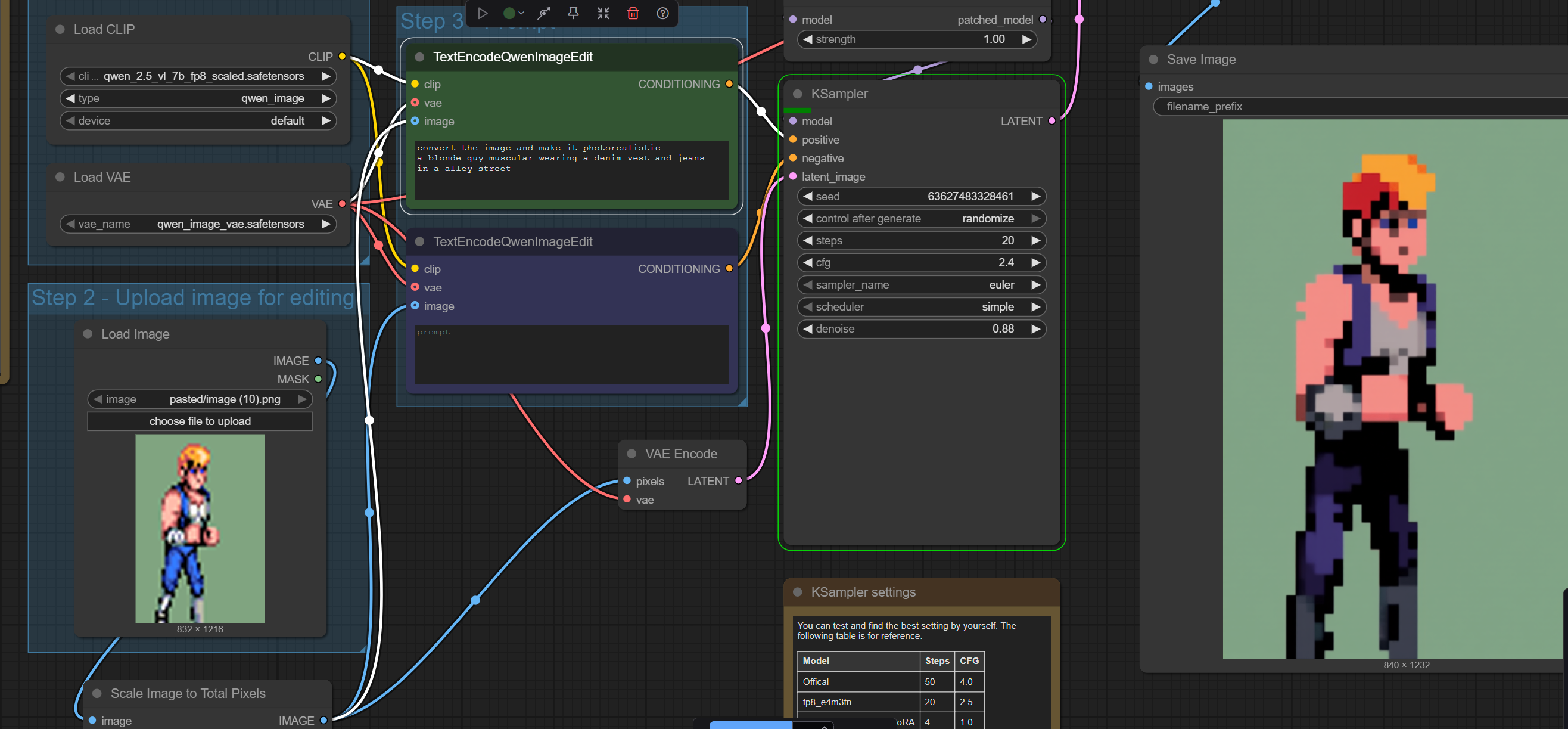The width and height of the screenshot is (1568, 729).
Task: Collapse the Load Image node via its dot
Action: (x=88, y=334)
